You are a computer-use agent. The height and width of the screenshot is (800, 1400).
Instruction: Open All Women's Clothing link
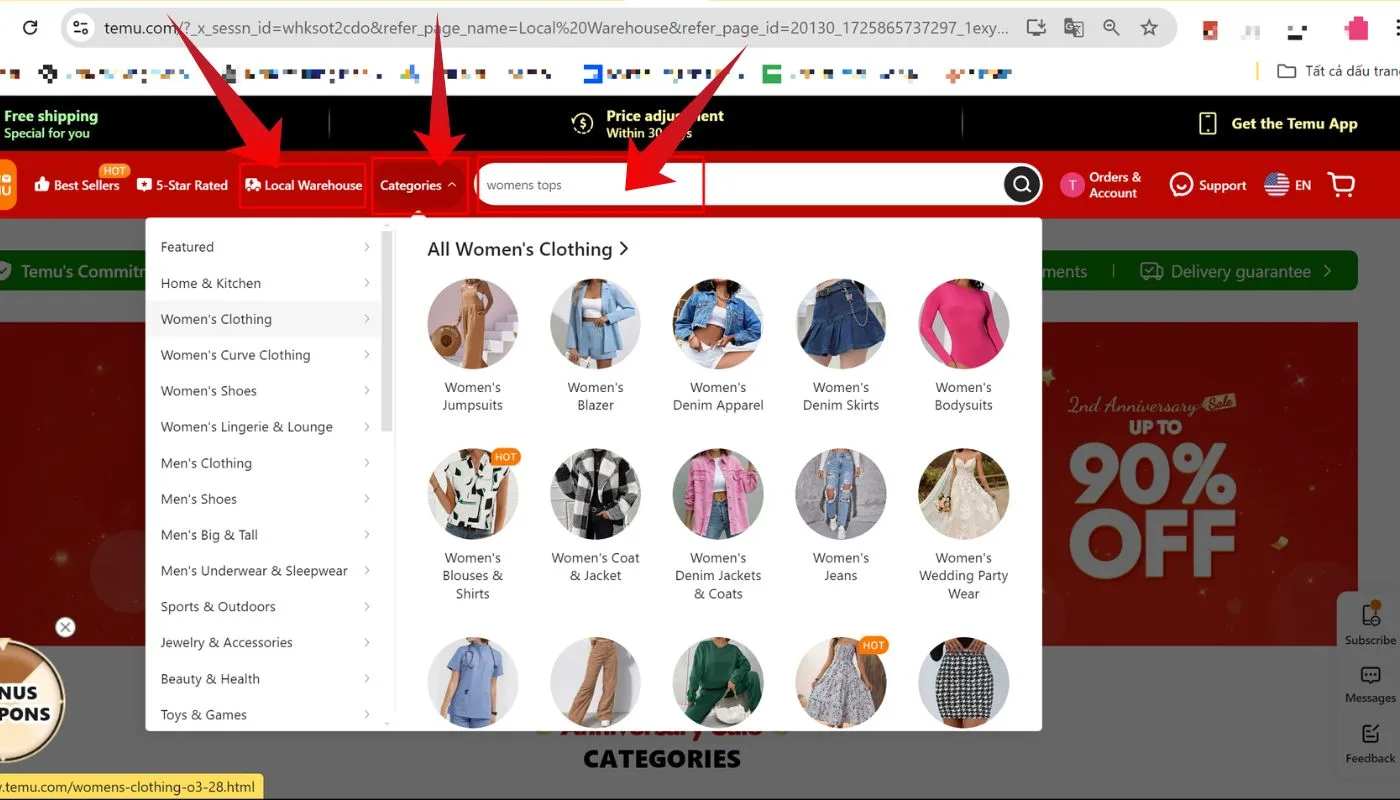pos(528,249)
